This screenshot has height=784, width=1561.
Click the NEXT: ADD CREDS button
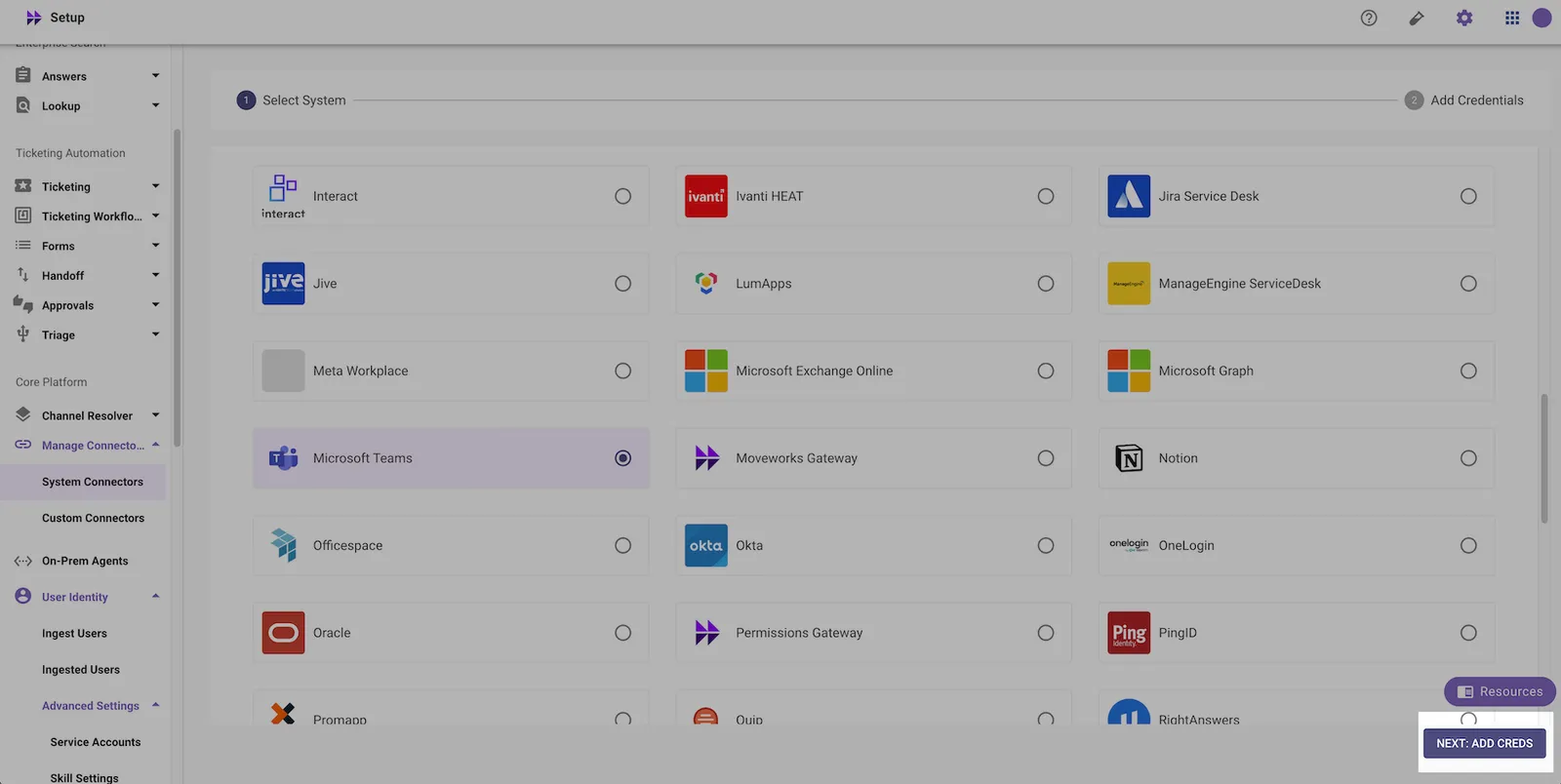tap(1484, 743)
